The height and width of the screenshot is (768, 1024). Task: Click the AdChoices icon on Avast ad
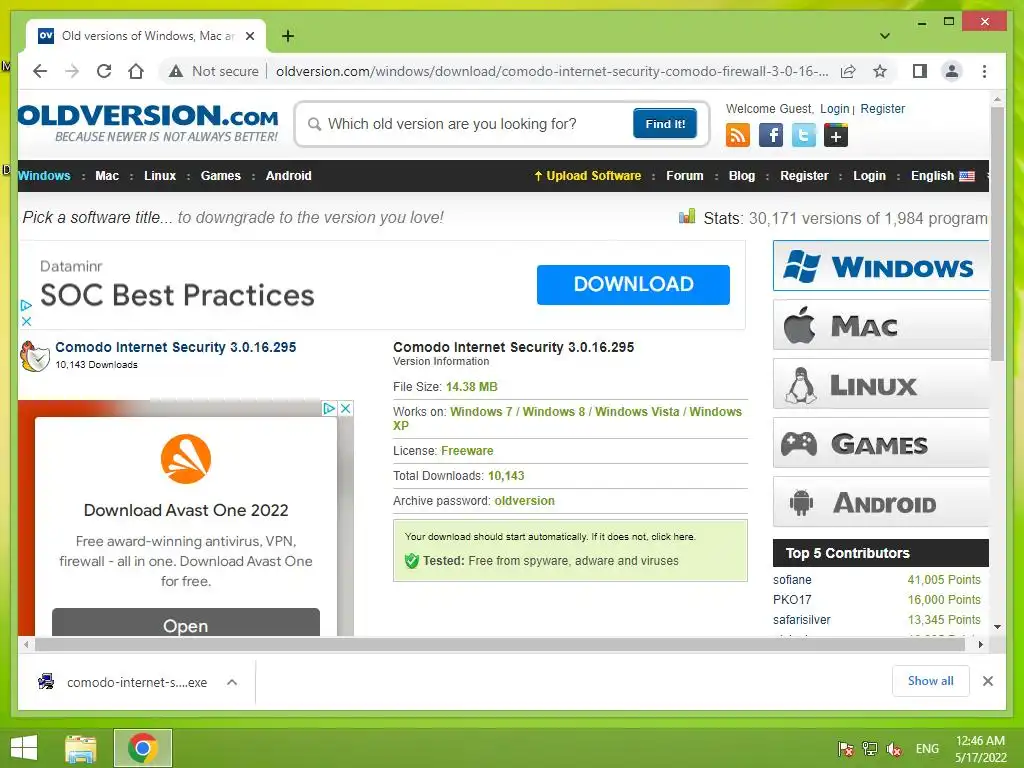[x=329, y=409]
